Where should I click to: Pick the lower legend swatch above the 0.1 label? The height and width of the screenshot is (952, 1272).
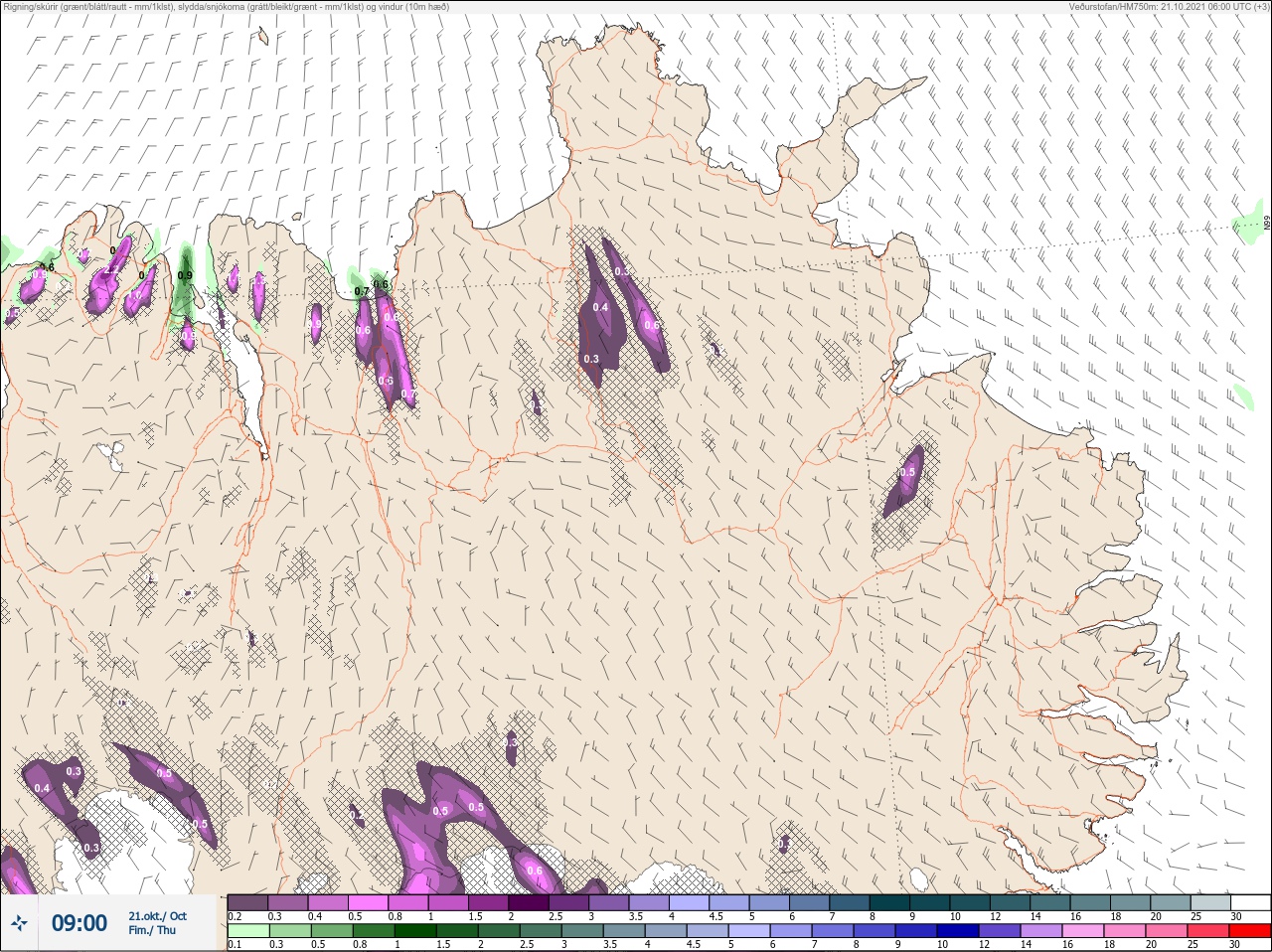(247, 931)
